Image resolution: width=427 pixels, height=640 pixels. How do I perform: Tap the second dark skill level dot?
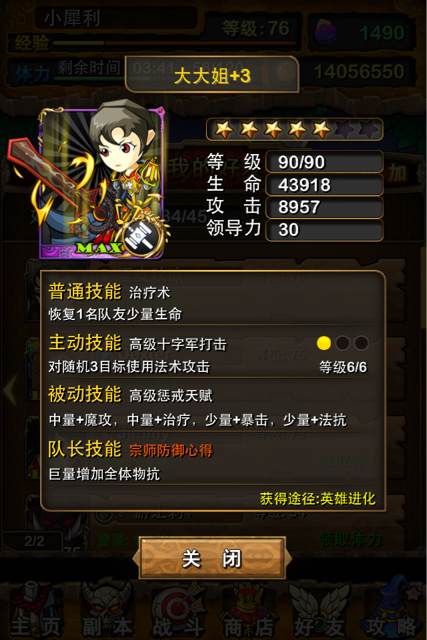[x=342, y=343]
